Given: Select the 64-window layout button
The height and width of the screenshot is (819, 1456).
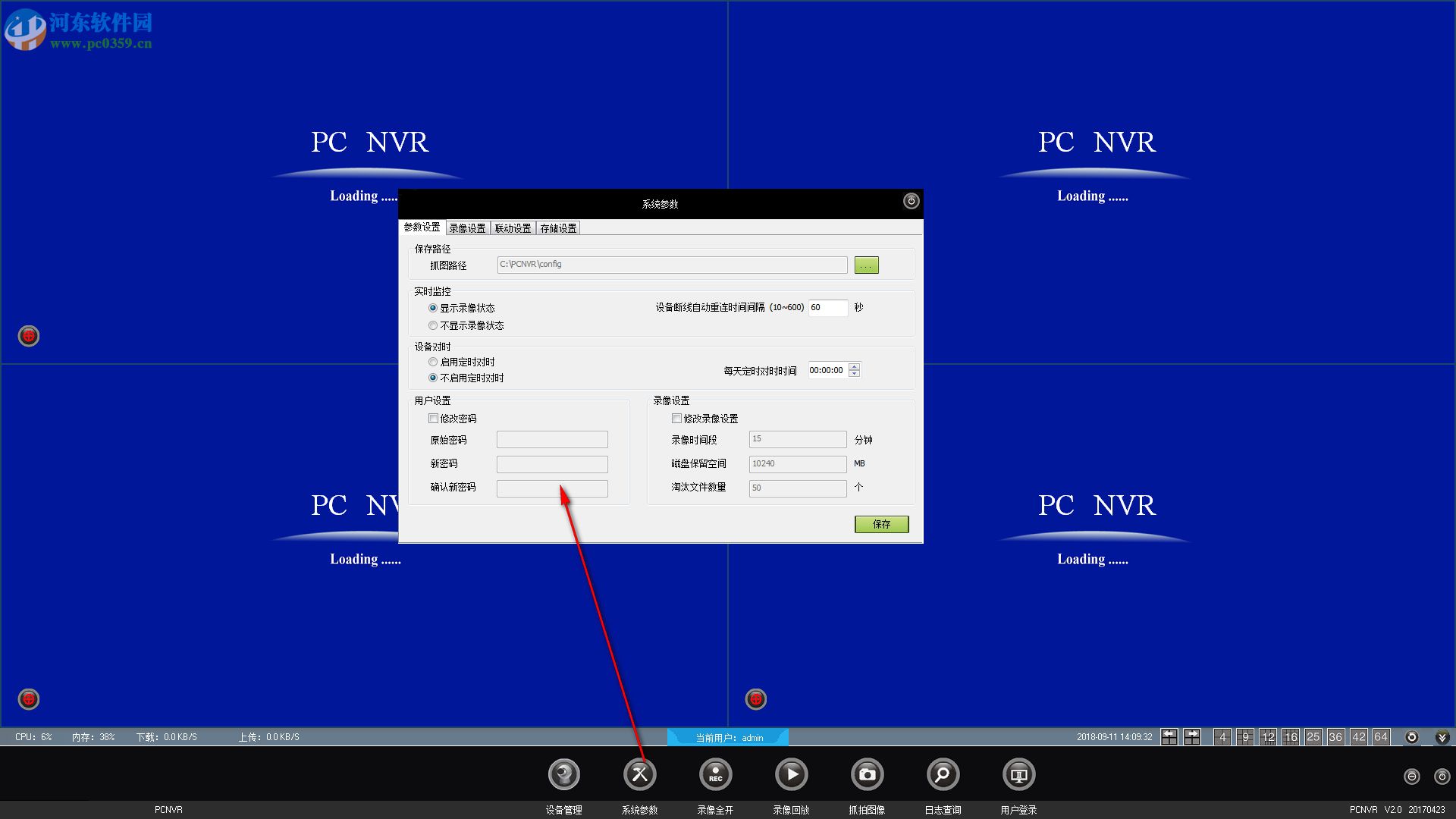Looking at the screenshot, I should 1381,736.
